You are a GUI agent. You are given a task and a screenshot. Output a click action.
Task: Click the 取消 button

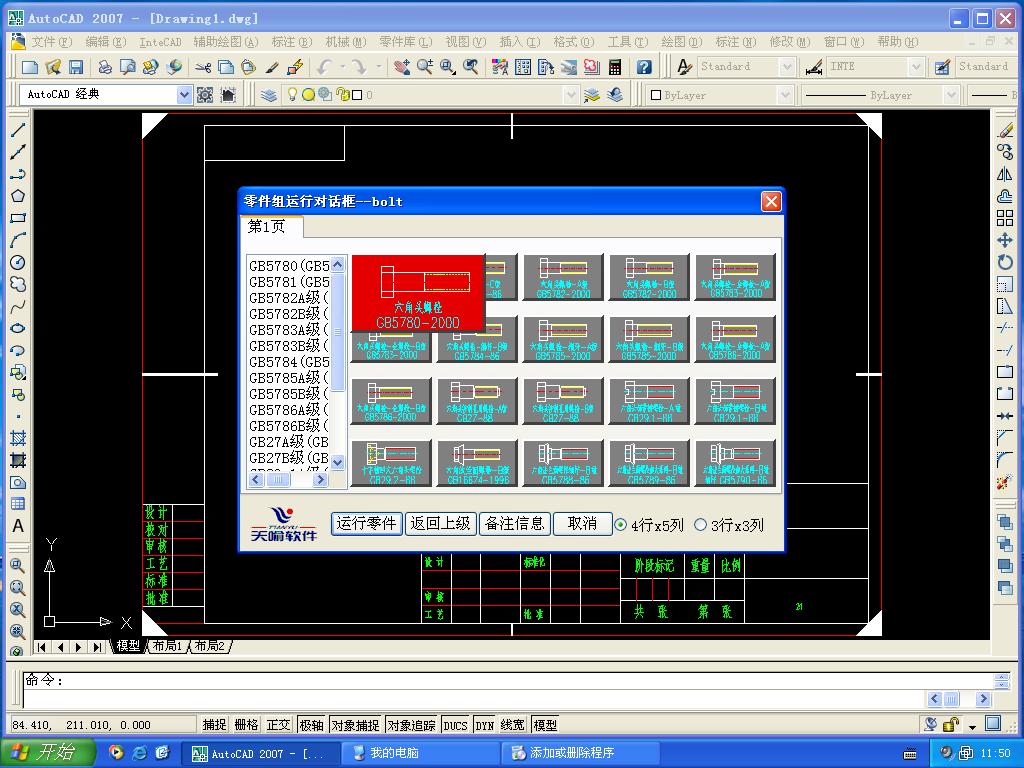(x=582, y=523)
